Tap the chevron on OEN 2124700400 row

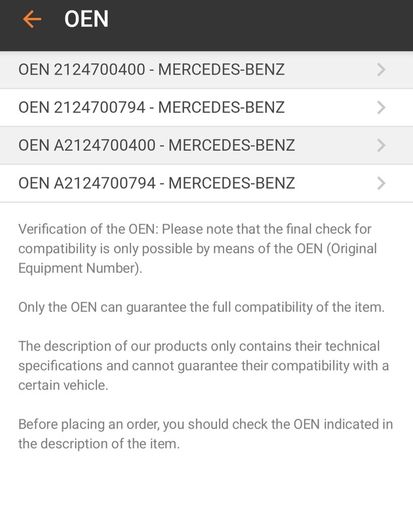click(381, 70)
